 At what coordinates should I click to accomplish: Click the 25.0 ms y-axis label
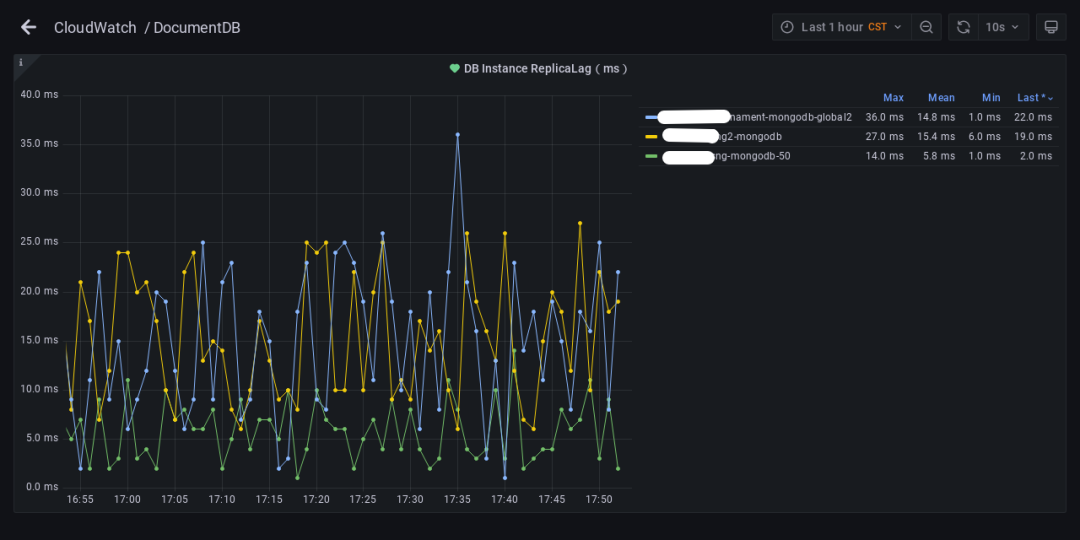40,242
